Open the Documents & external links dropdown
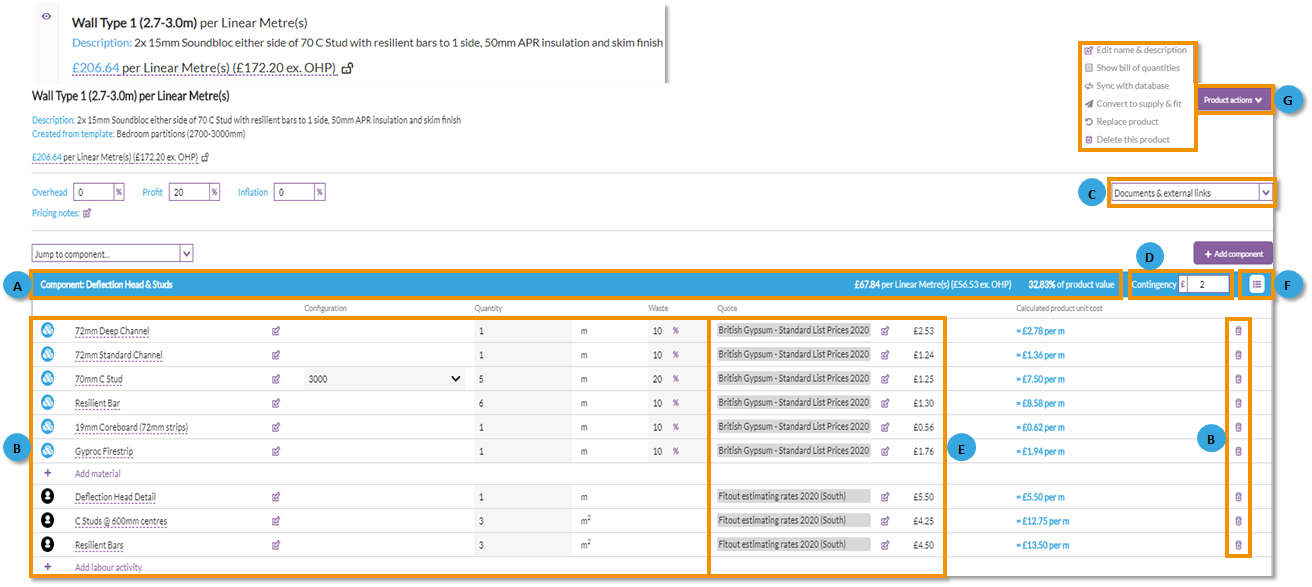Viewport: 1312px width, 587px height. [x=1191, y=193]
